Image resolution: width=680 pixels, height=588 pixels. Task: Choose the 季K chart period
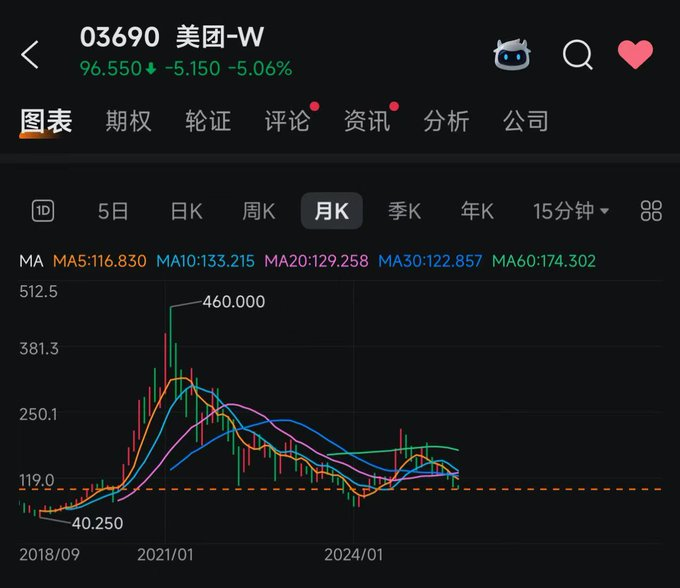tap(404, 211)
